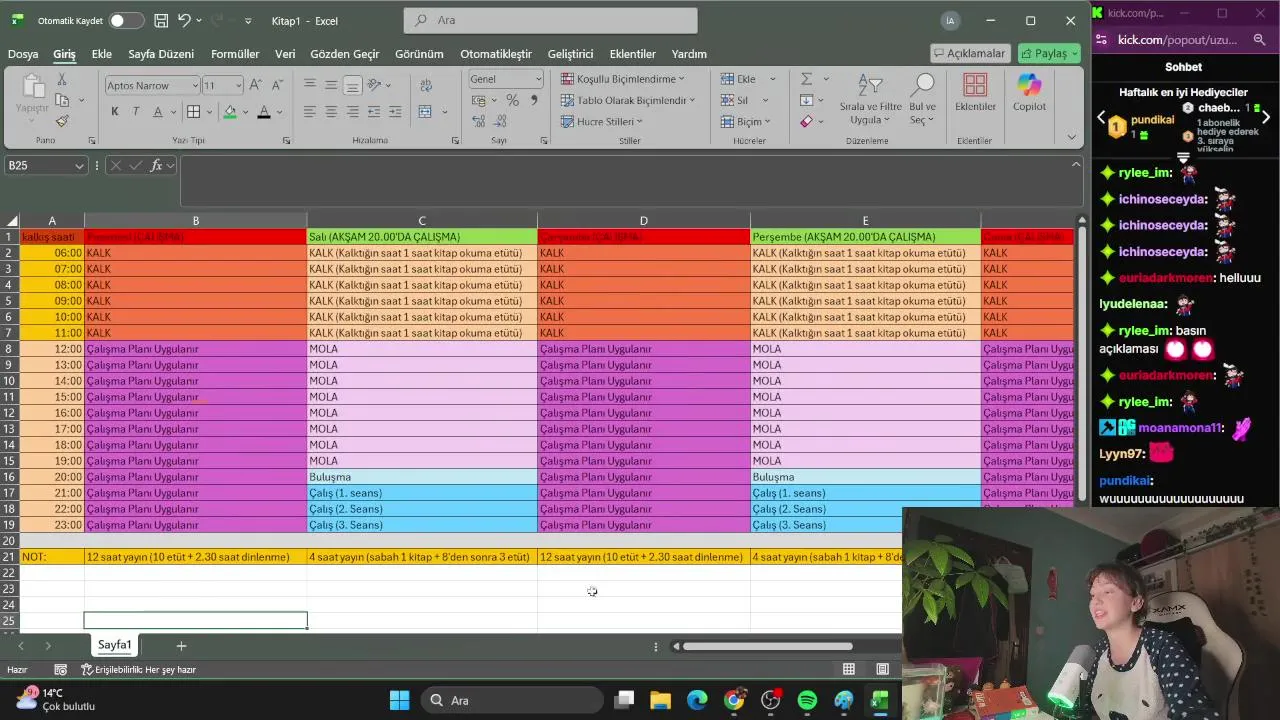Open Hücre Stilleri gallery
The width and height of the screenshot is (1280, 720).
[x=602, y=122]
